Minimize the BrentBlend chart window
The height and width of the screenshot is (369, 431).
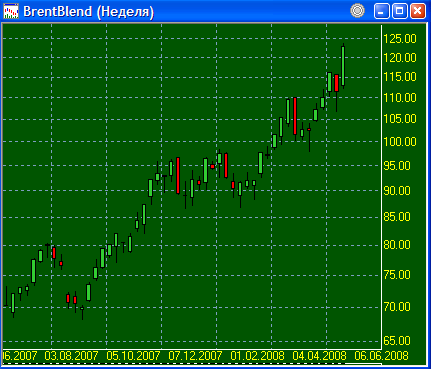click(382, 11)
